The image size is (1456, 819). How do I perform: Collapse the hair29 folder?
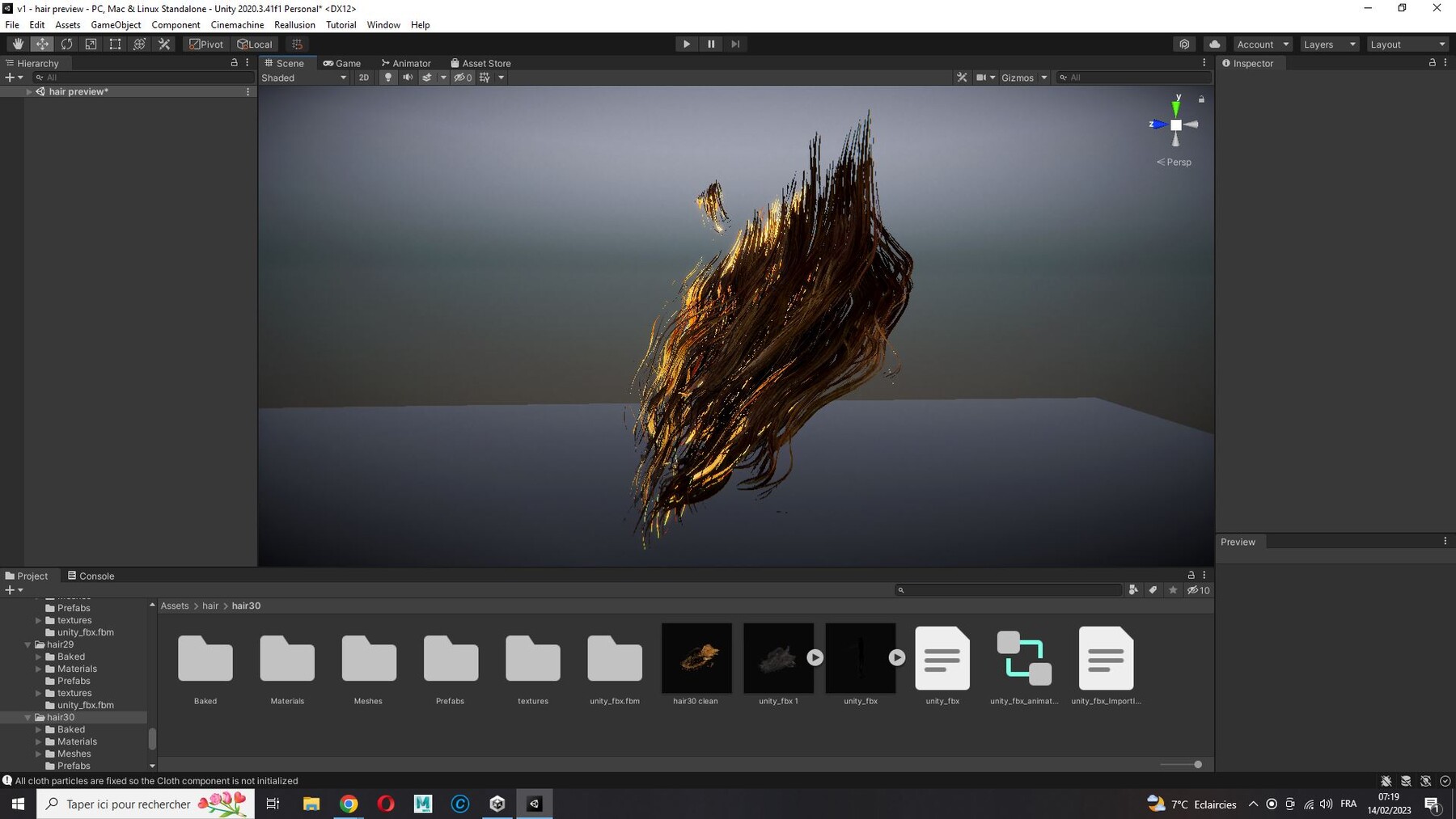coord(28,644)
